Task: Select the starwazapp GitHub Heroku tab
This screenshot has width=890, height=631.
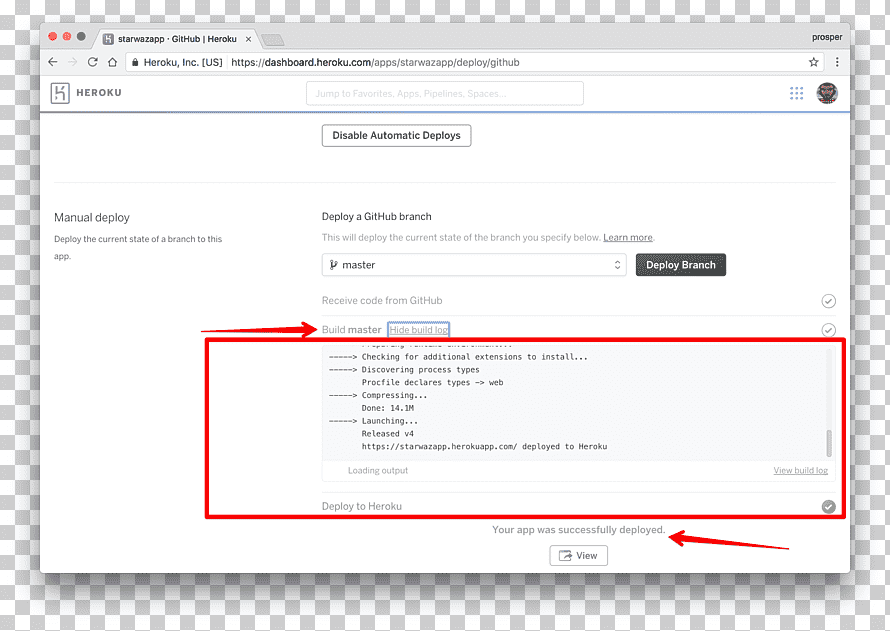Action: click(x=176, y=39)
